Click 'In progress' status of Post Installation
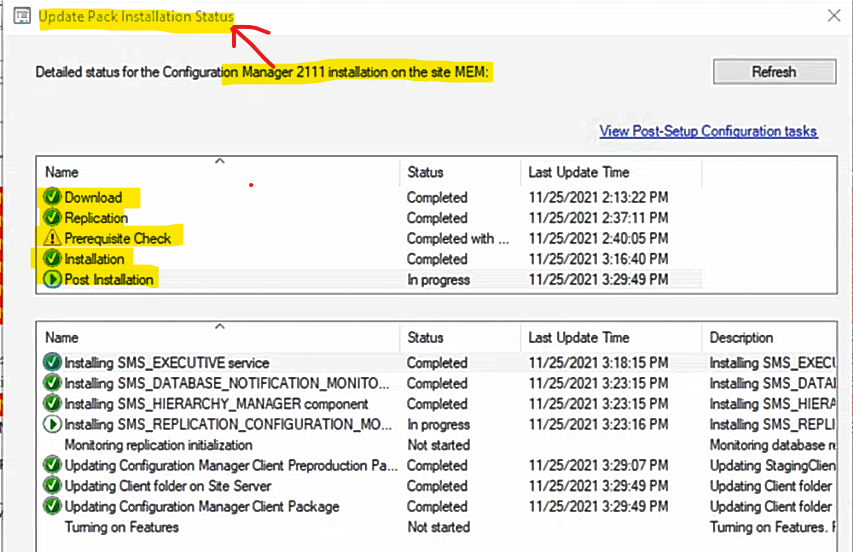Screen dimensions: 853x552 click(438, 280)
